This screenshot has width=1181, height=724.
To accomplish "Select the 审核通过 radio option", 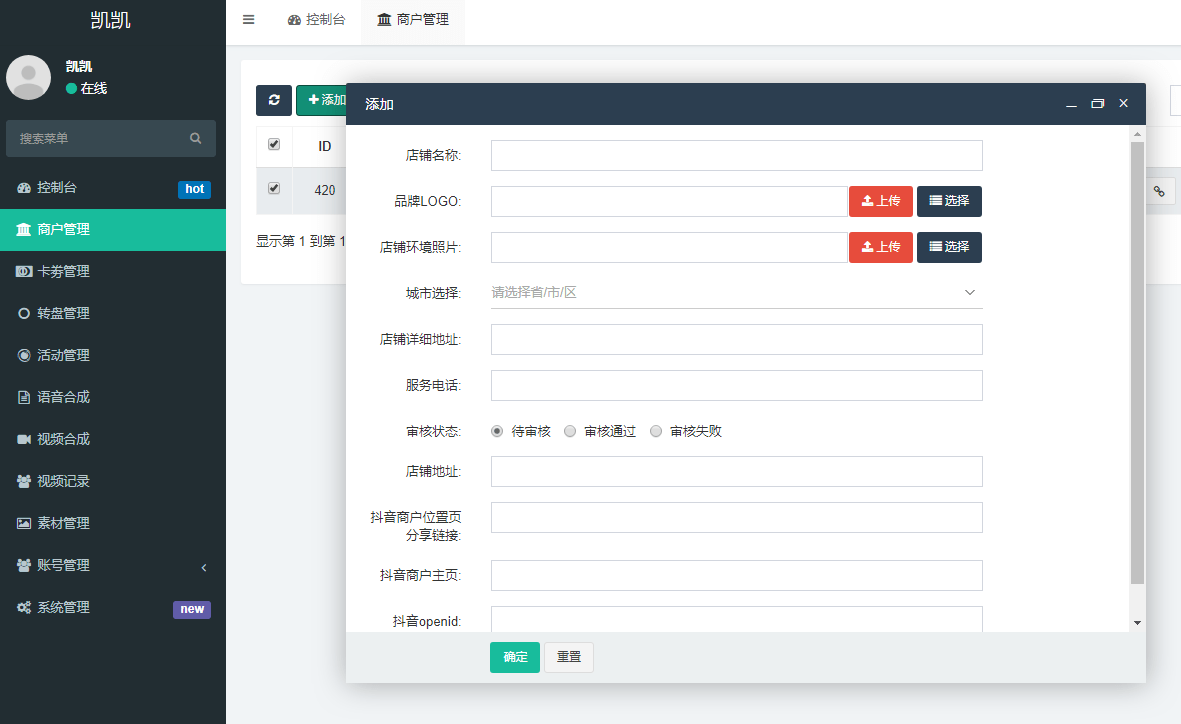I will (570, 431).
